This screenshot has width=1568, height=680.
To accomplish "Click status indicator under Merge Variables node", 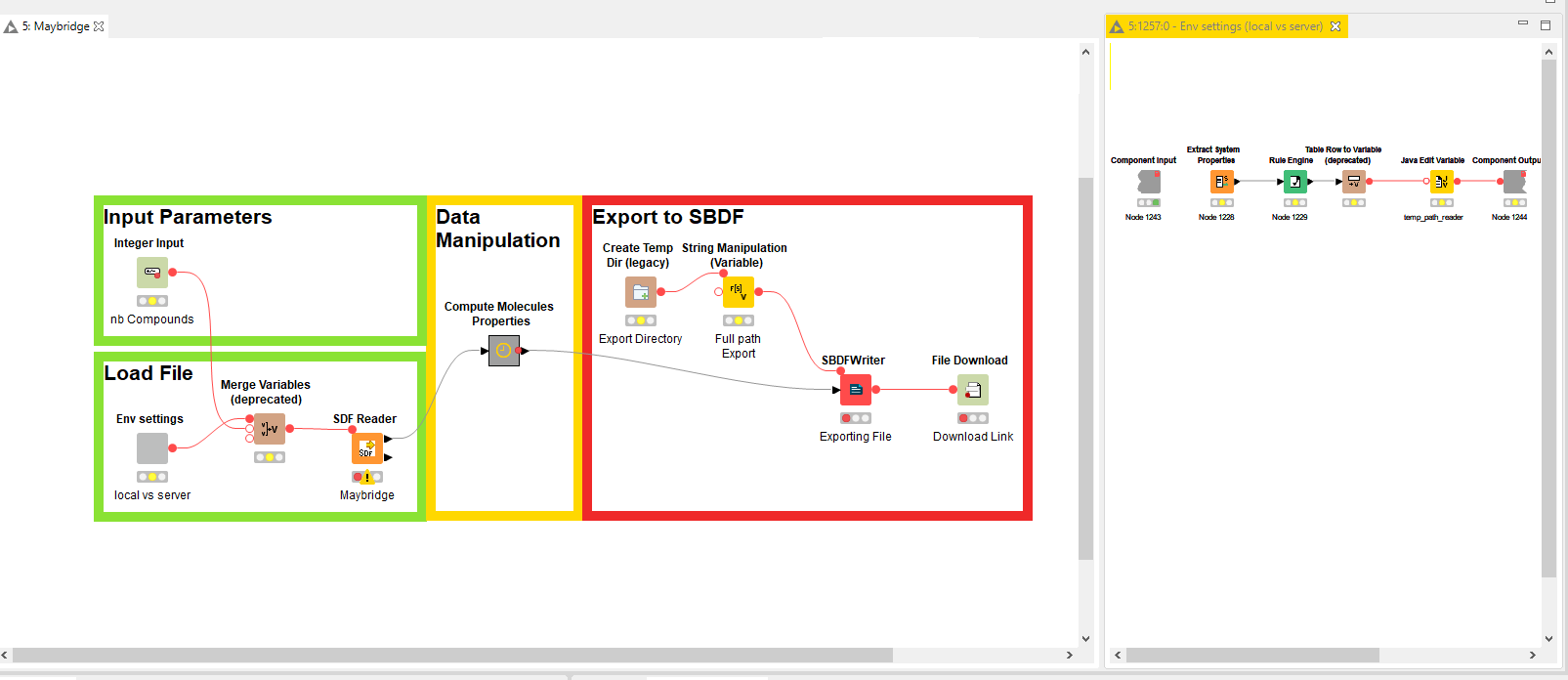I will (270, 457).
